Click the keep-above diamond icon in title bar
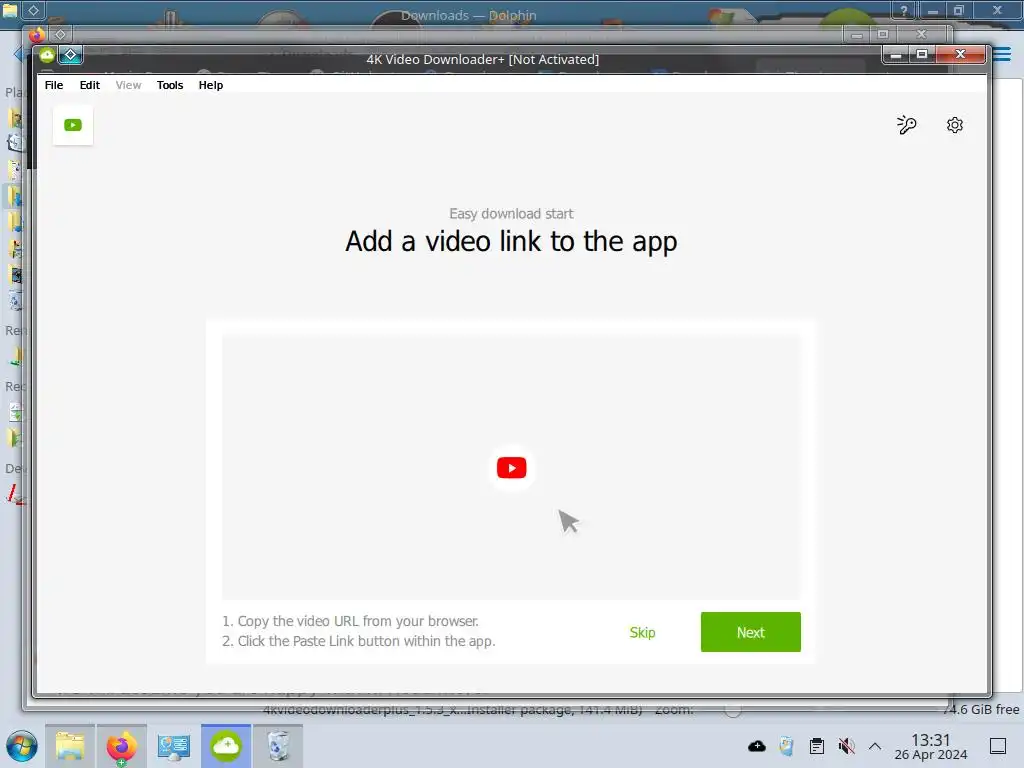Screen dimensions: 1024x768 pyautogui.click(x=71, y=55)
